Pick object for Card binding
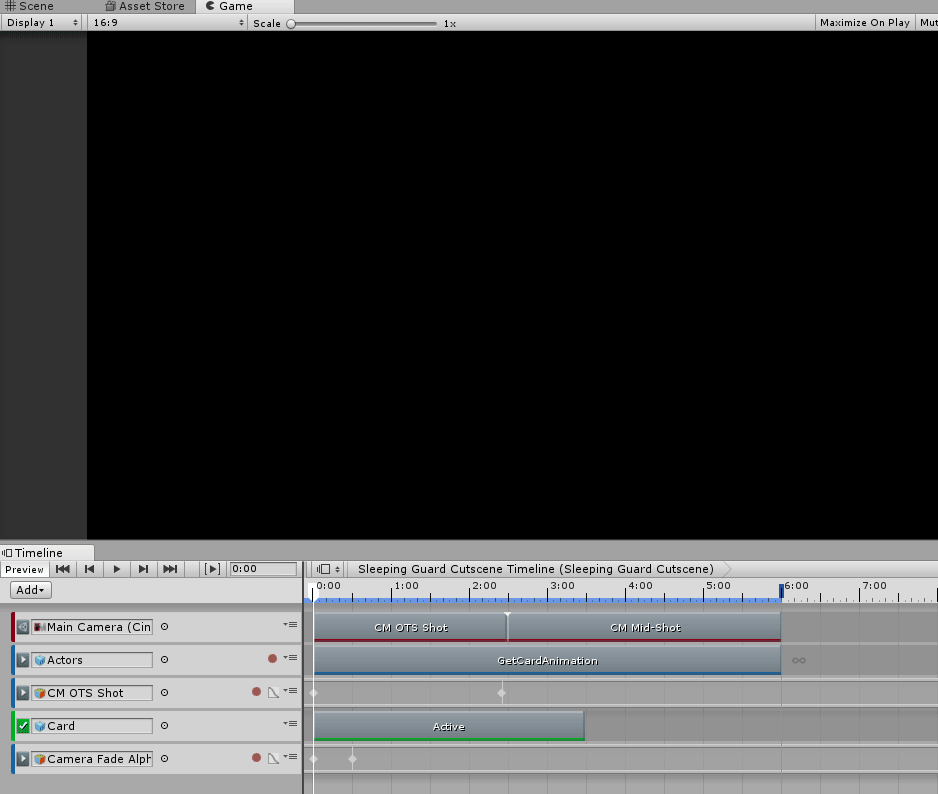 [165, 725]
